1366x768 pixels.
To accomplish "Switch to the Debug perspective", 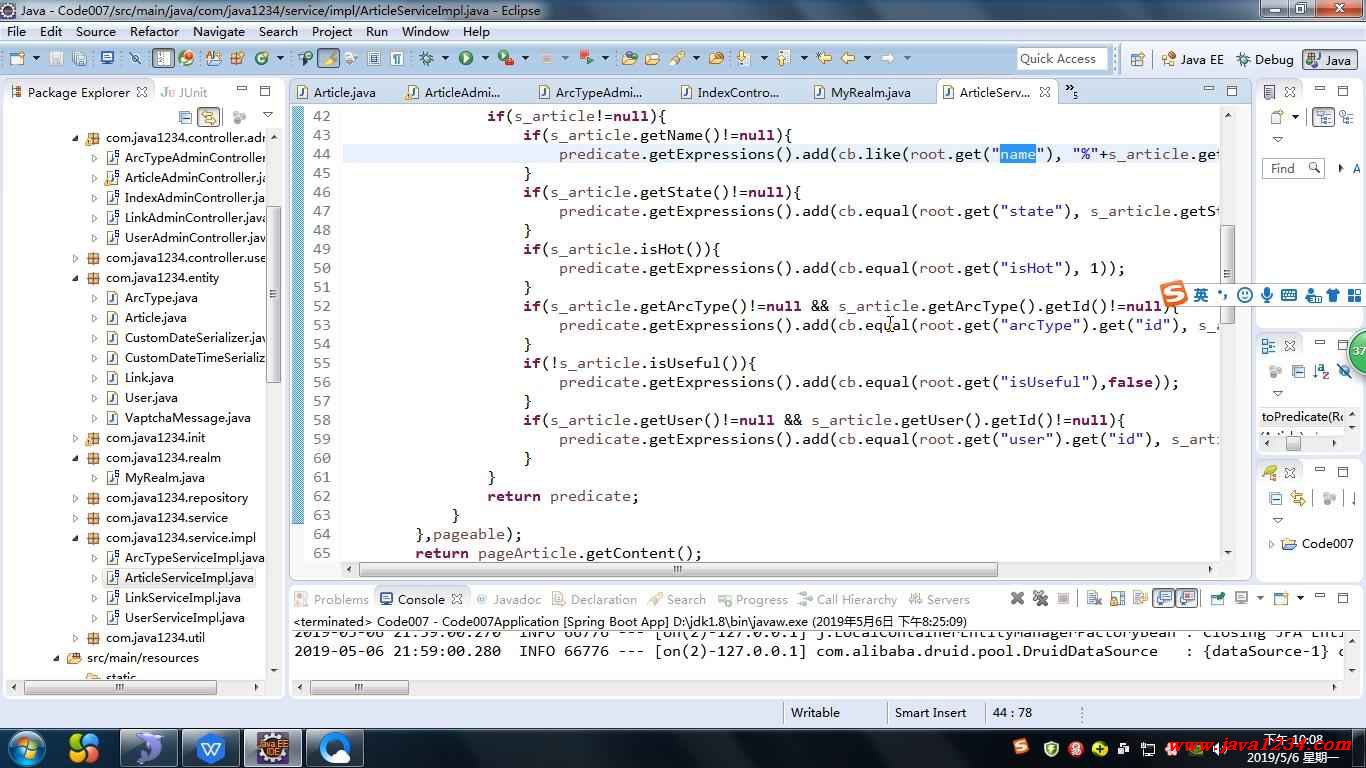I will tap(1265, 59).
